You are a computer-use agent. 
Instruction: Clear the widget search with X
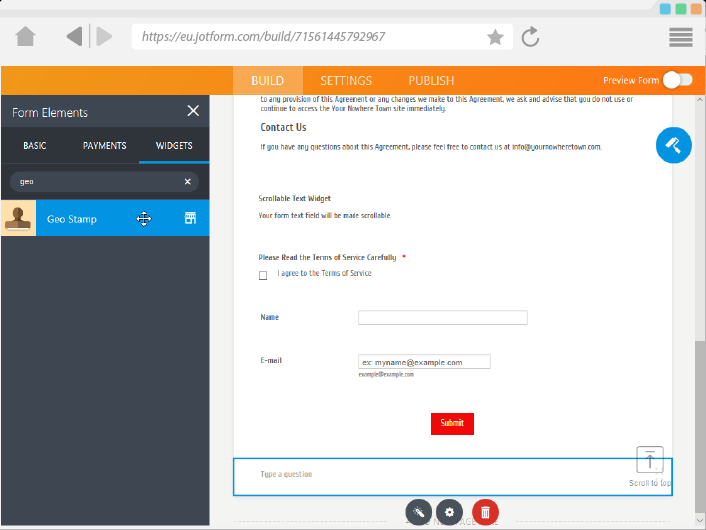tap(187, 181)
